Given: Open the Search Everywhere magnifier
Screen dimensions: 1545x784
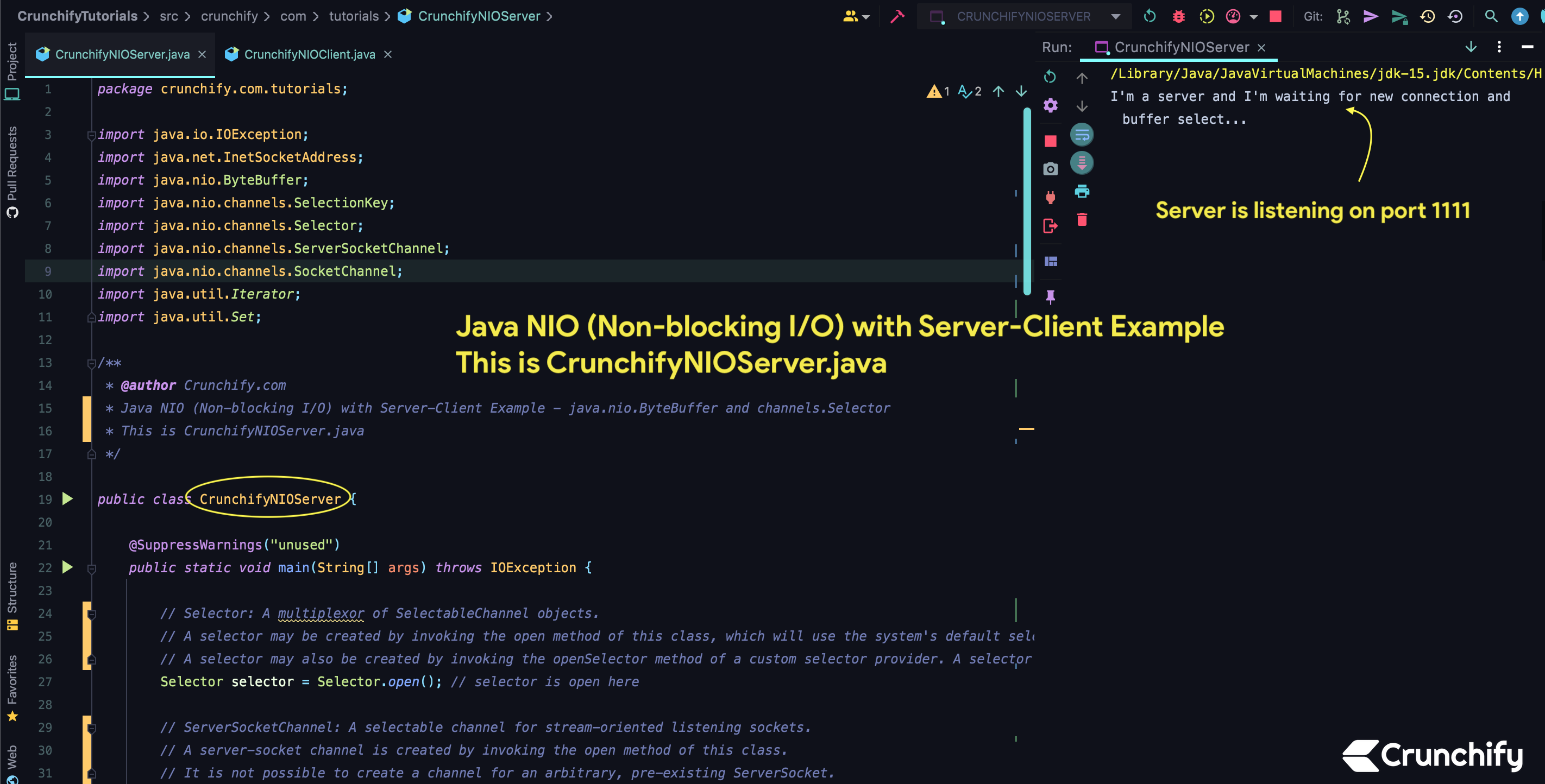Looking at the screenshot, I should [x=1491, y=16].
